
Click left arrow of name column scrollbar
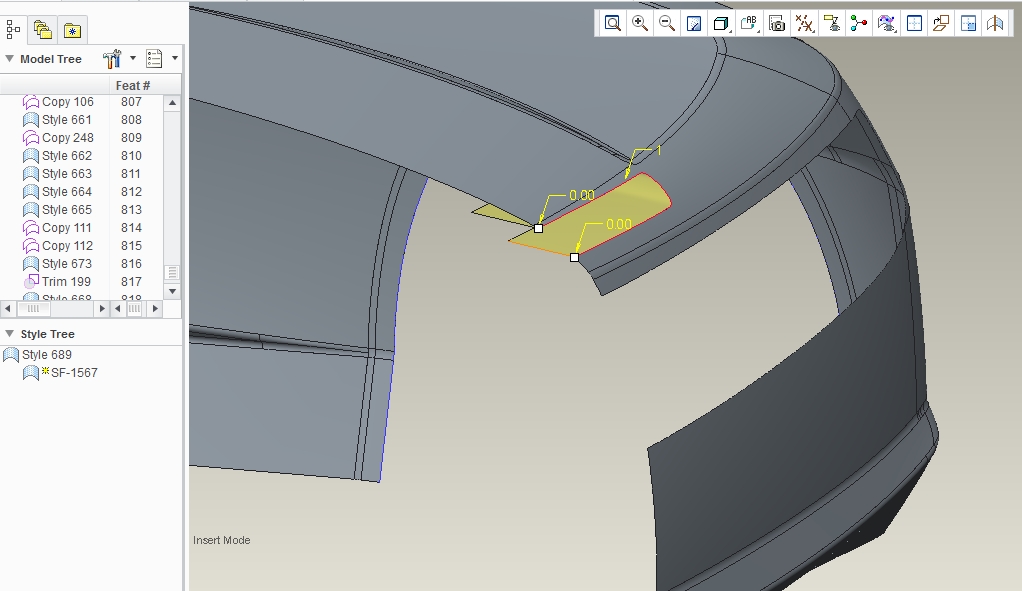[x=7, y=308]
